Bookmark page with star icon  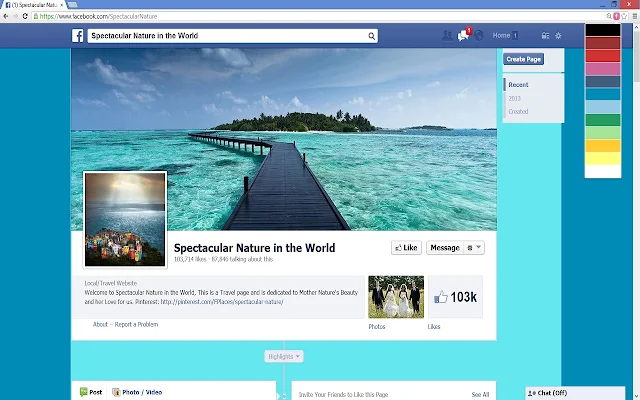coord(624,16)
